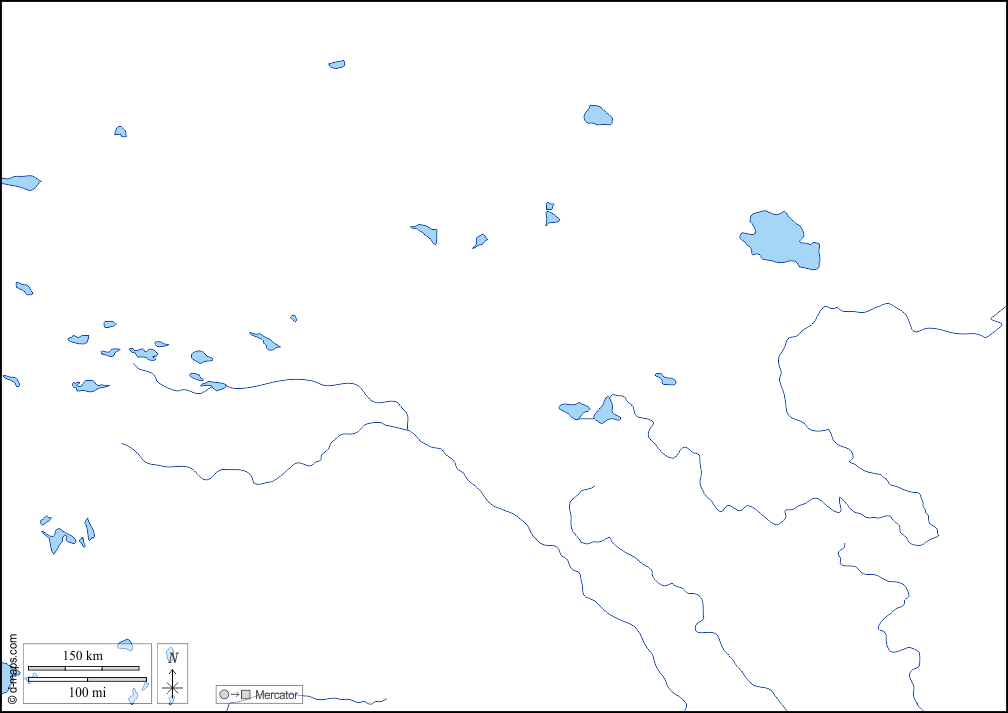This screenshot has height=713, width=1008.
Task: Click the Mercator projection label
Action: [x=276, y=695]
